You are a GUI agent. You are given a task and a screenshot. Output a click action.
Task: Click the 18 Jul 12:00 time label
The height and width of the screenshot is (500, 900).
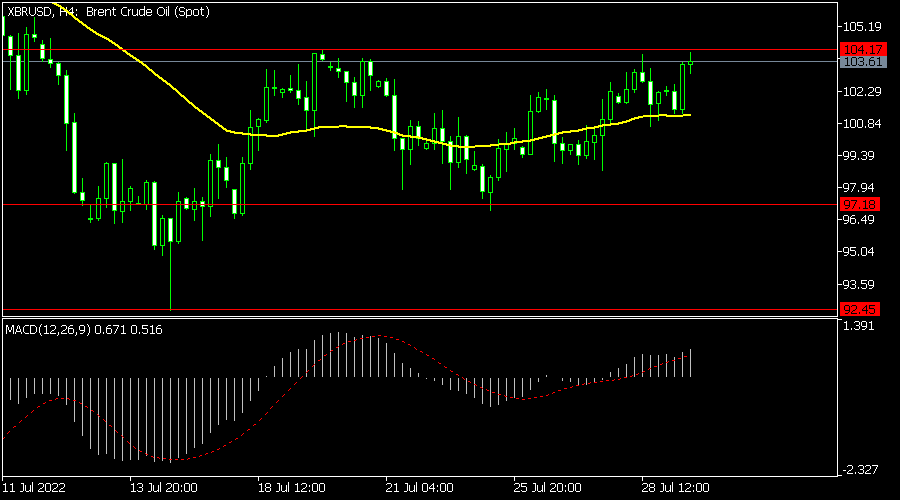[x=292, y=488]
